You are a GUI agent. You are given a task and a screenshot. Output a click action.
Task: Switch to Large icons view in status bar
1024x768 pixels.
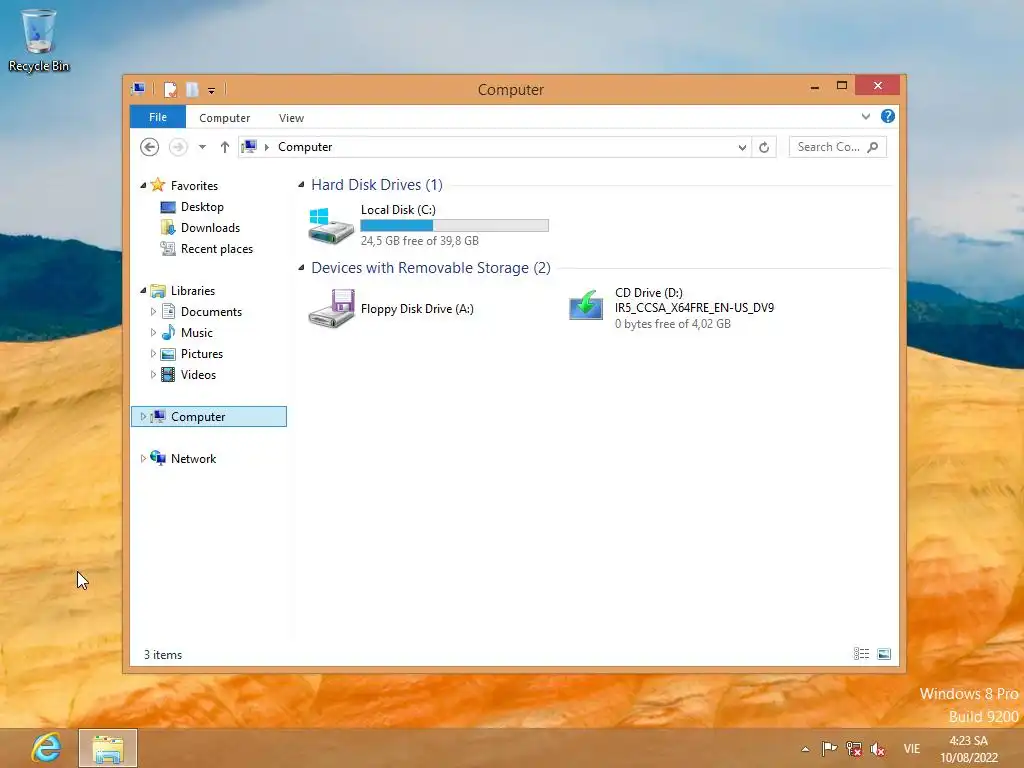pos(884,654)
